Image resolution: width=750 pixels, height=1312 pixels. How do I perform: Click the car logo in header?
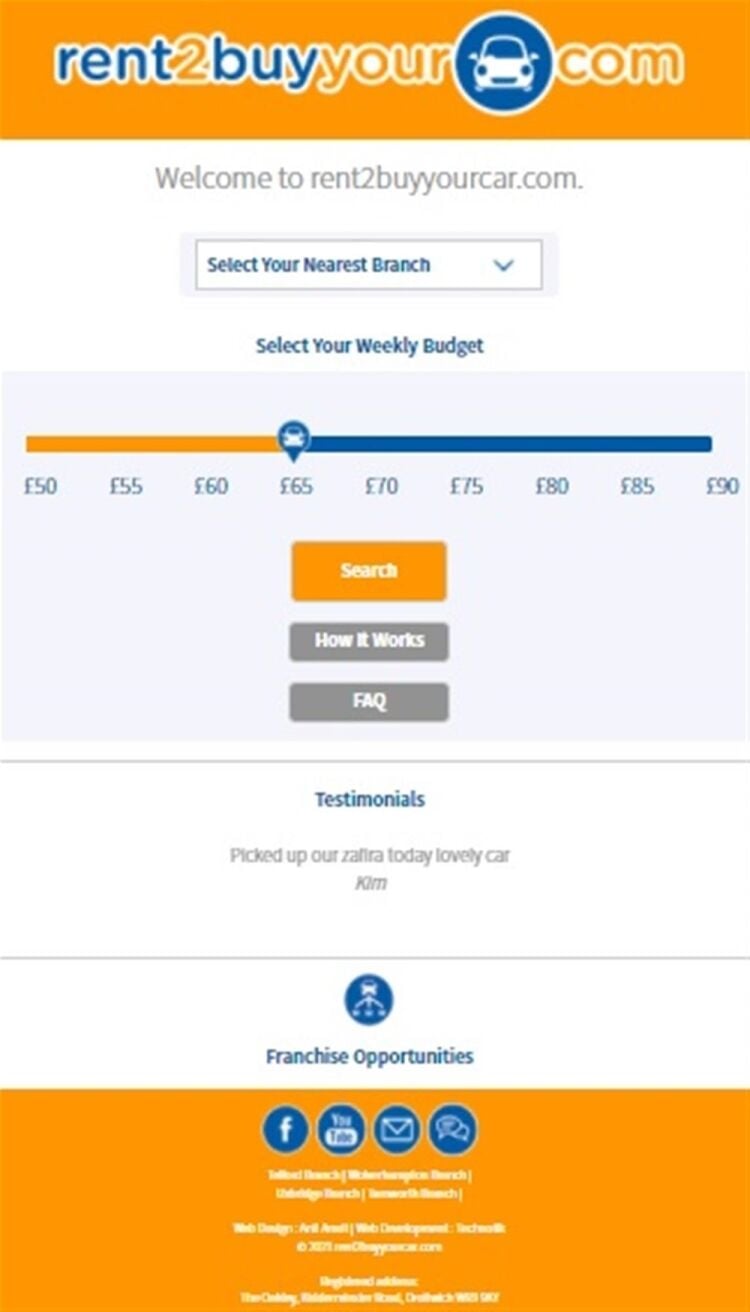(x=504, y=63)
